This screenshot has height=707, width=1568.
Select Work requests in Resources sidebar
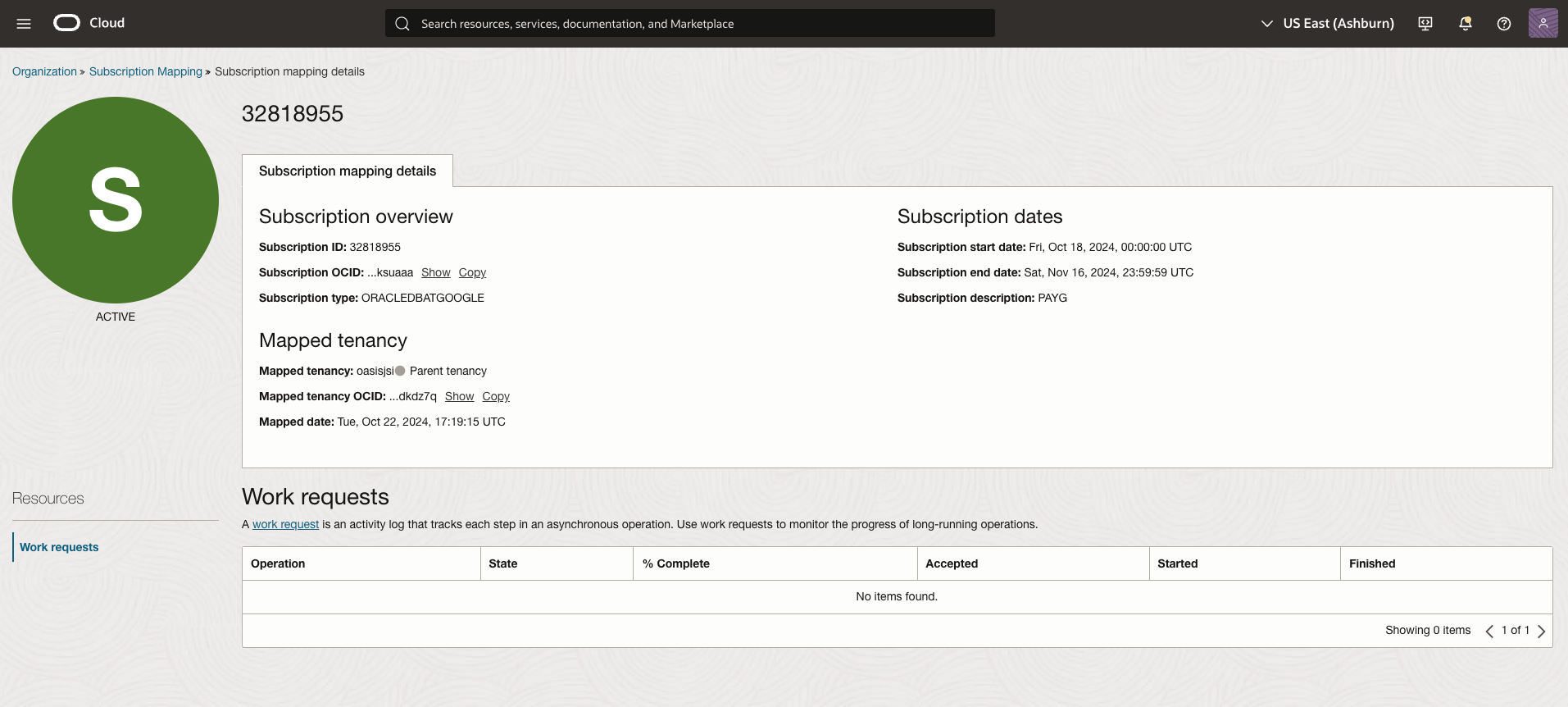tap(59, 547)
